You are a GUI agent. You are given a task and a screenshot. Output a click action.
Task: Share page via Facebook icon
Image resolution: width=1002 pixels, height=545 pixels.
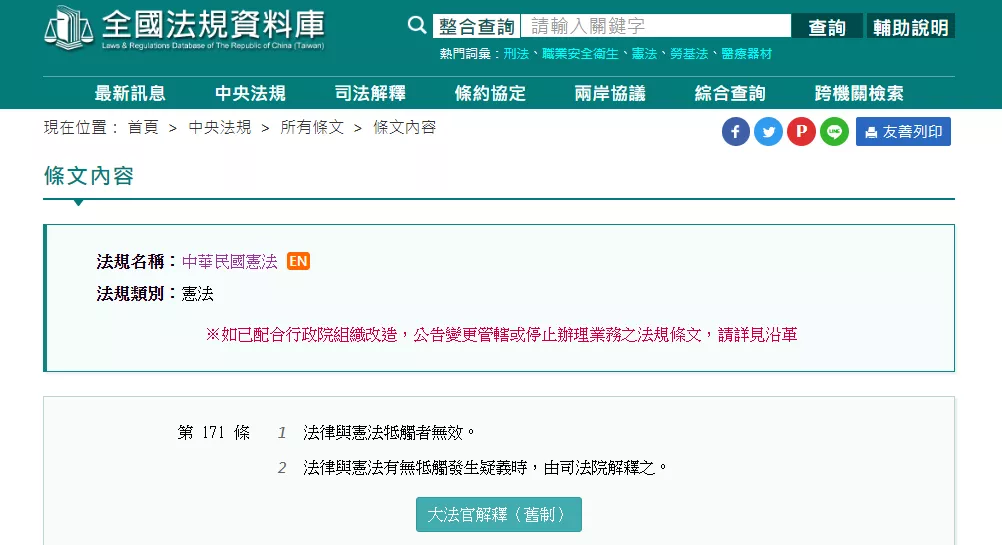[736, 132]
